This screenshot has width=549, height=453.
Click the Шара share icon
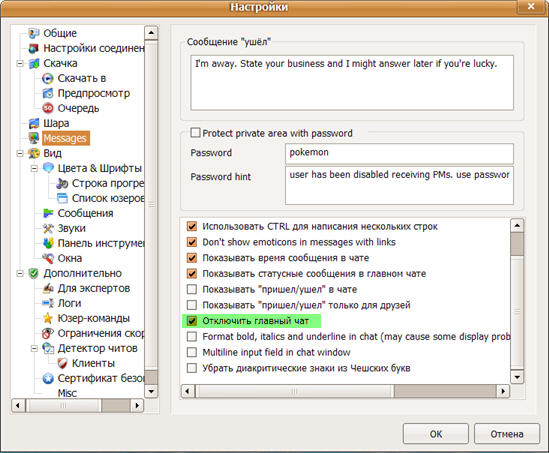coord(34,123)
